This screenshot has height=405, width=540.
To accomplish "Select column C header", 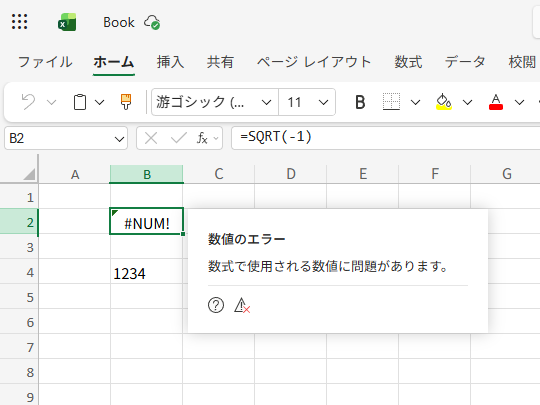I will coord(219,174).
